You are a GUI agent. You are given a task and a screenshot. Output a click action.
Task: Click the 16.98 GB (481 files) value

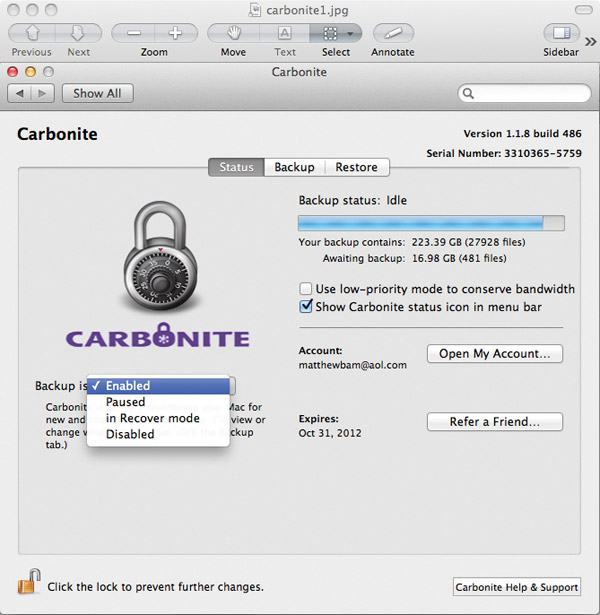[x=459, y=258]
